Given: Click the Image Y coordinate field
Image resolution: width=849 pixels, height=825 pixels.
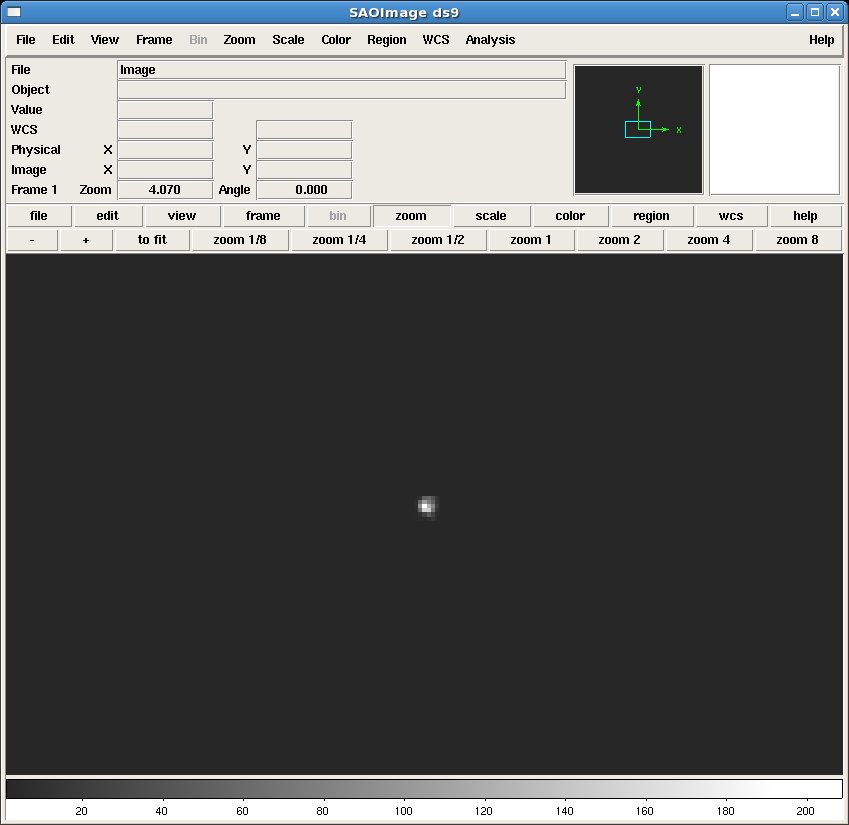Looking at the screenshot, I should tap(304, 170).
